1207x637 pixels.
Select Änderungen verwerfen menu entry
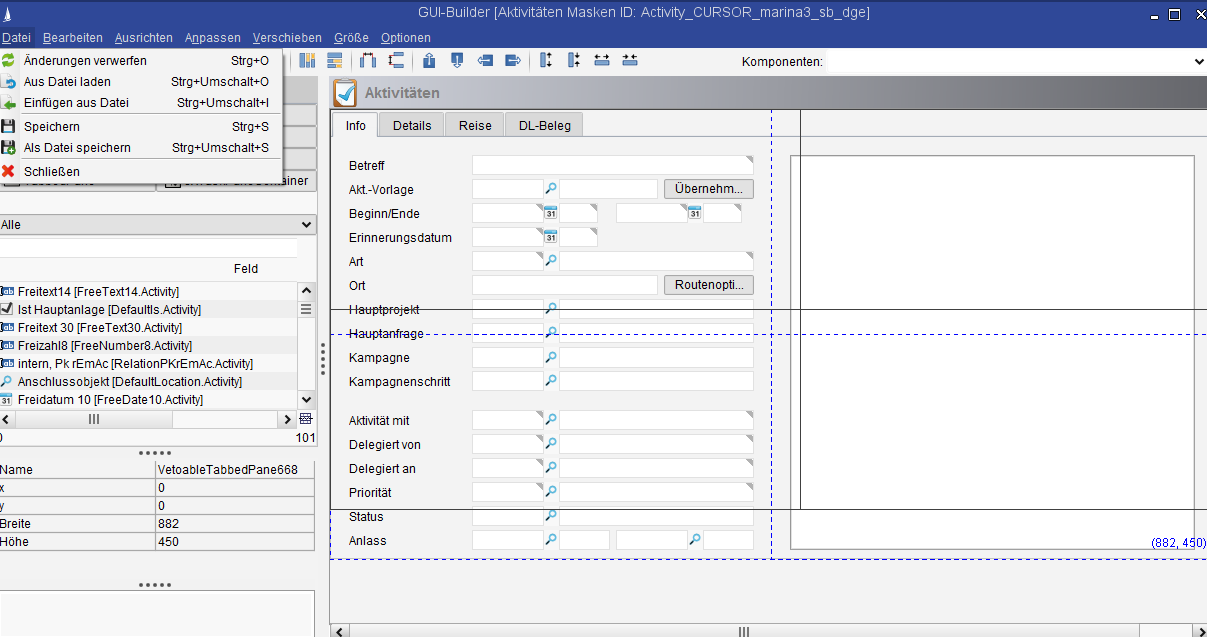85,60
